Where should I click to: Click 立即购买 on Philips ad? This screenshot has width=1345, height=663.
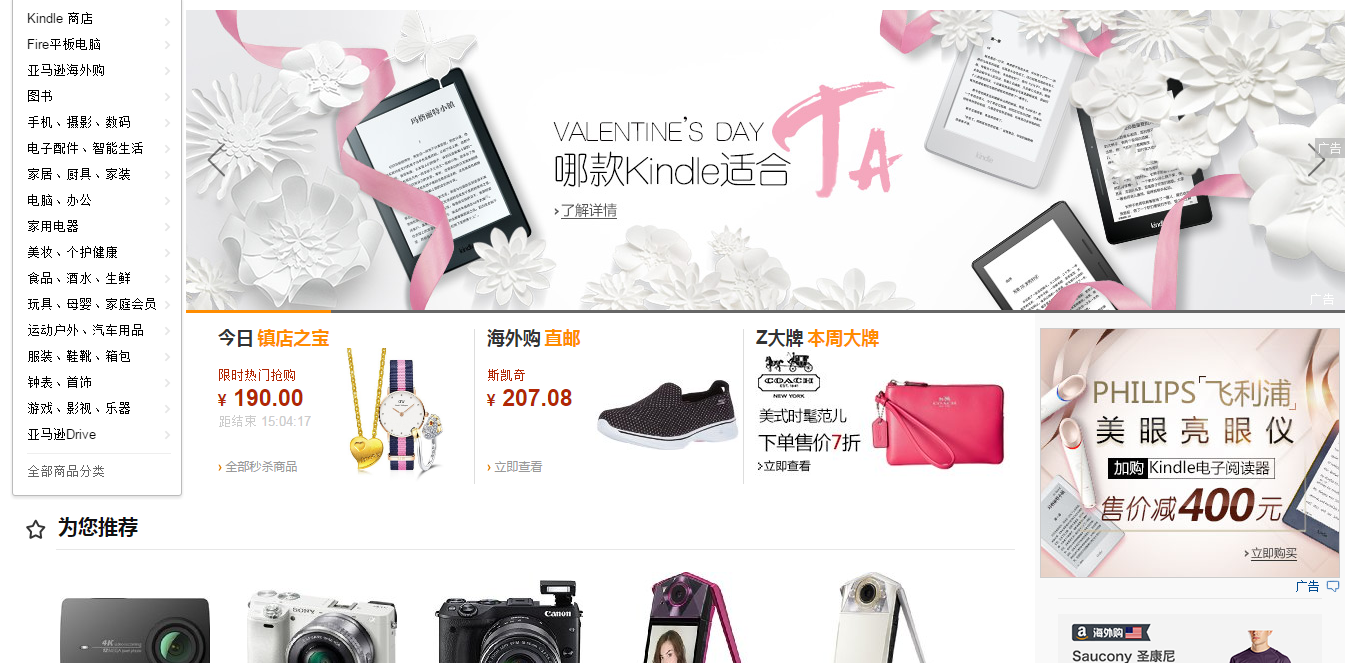[x=1271, y=553]
